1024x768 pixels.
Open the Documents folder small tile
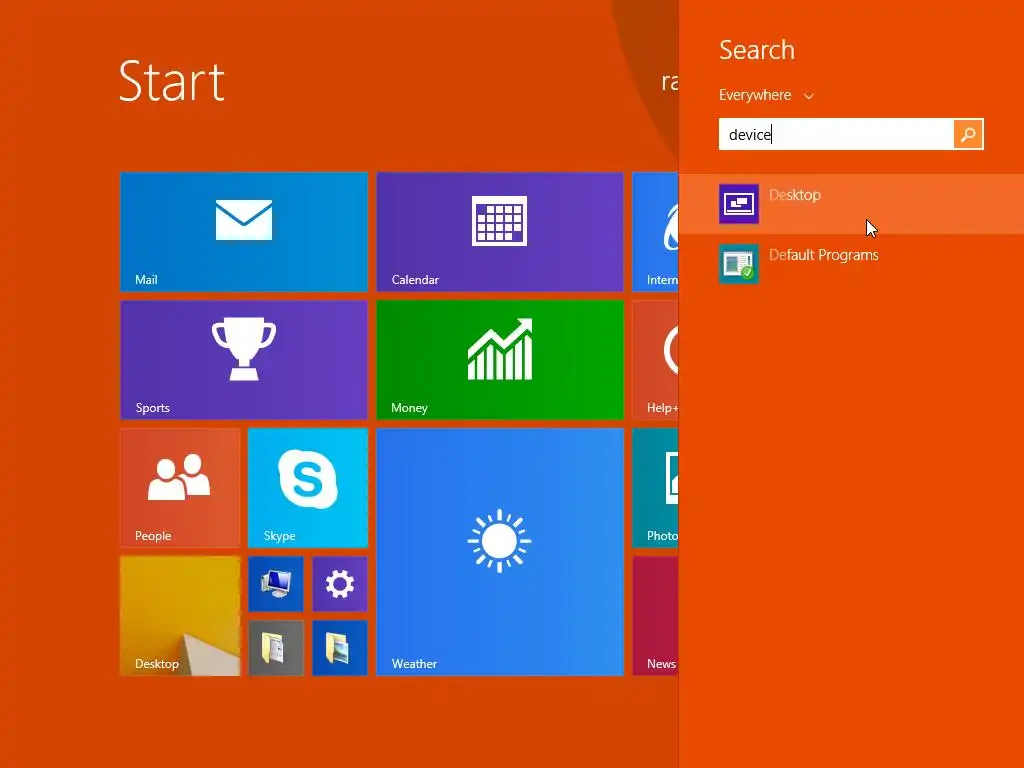(276, 648)
